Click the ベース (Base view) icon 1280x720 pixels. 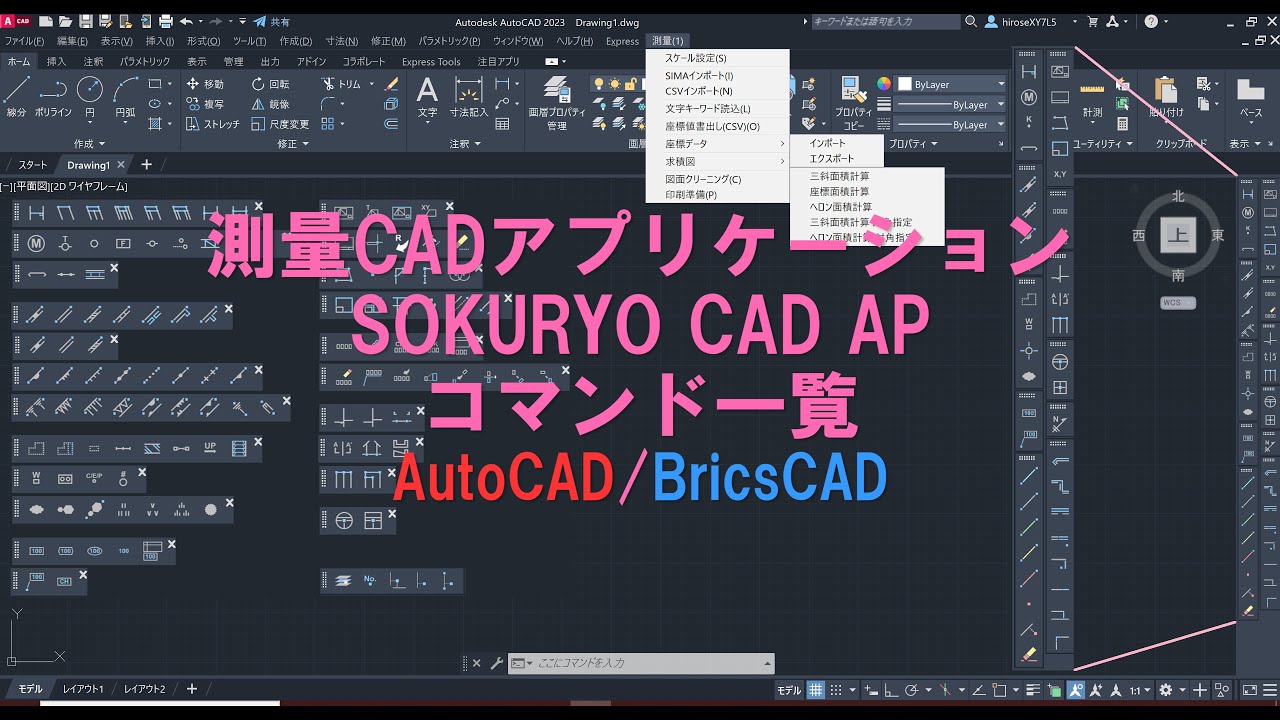point(1250,98)
